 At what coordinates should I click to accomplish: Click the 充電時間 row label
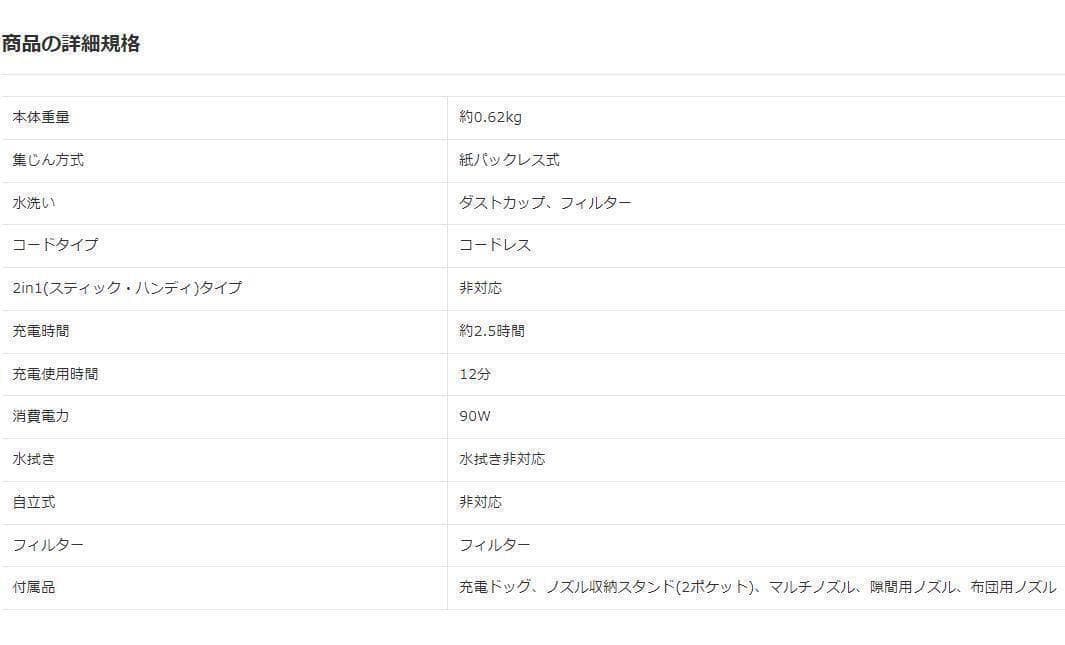point(41,331)
